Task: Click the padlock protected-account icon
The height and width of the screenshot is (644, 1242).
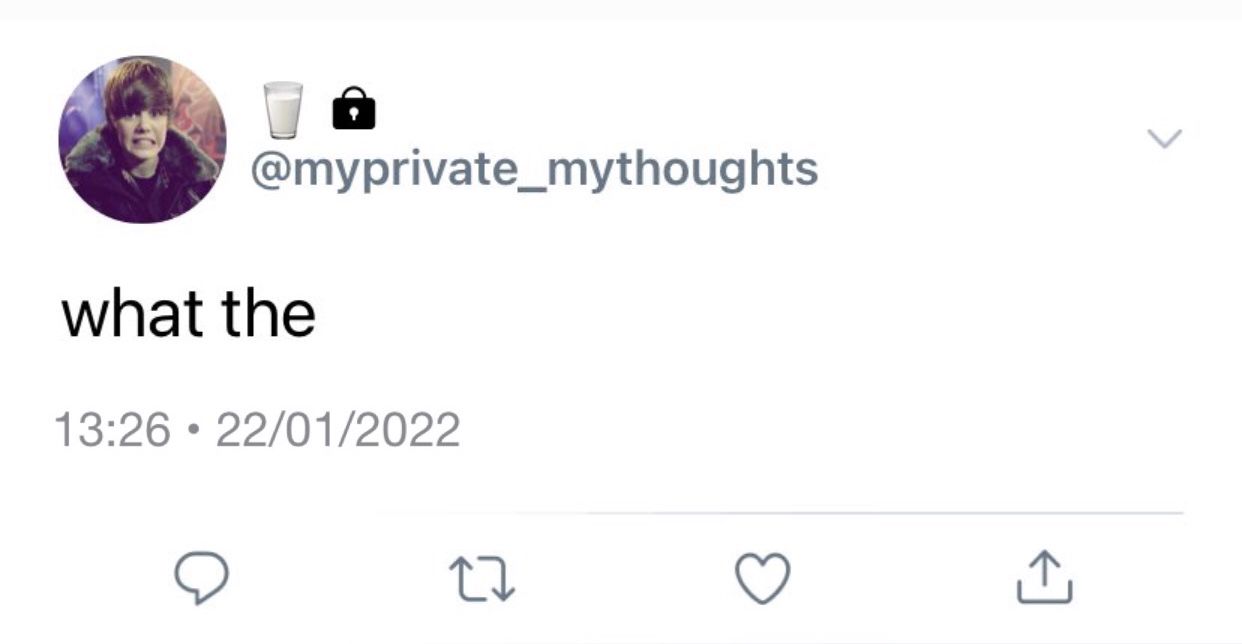Action: coord(353,108)
